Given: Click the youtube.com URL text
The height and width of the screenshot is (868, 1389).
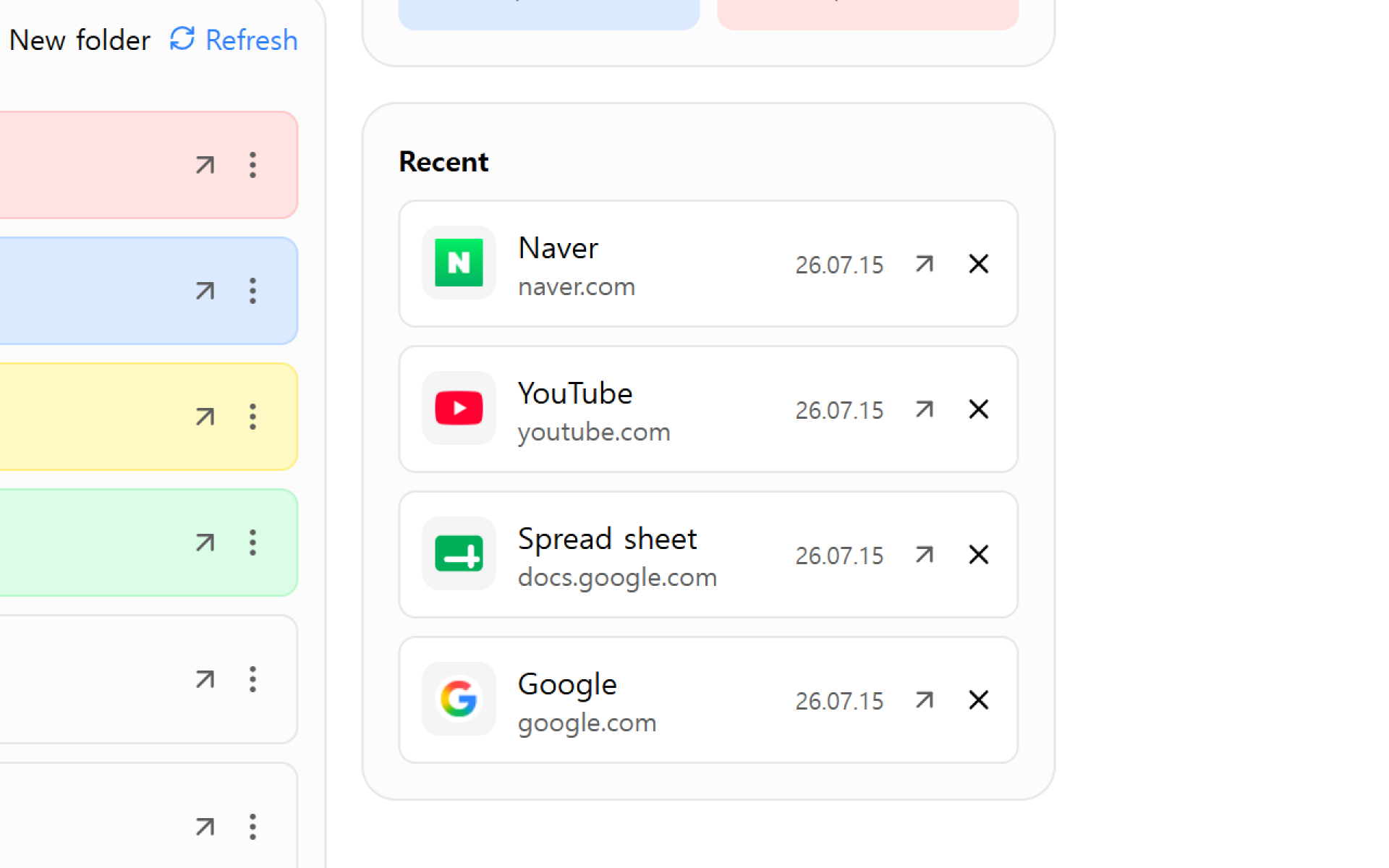Looking at the screenshot, I should pyautogui.click(x=594, y=432).
